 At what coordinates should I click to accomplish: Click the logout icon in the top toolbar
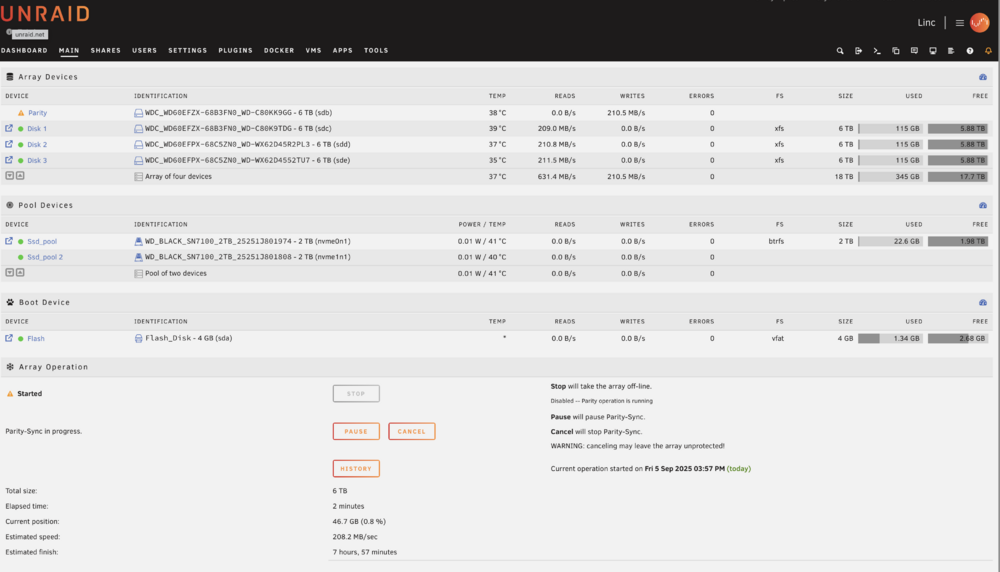tap(858, 51)
